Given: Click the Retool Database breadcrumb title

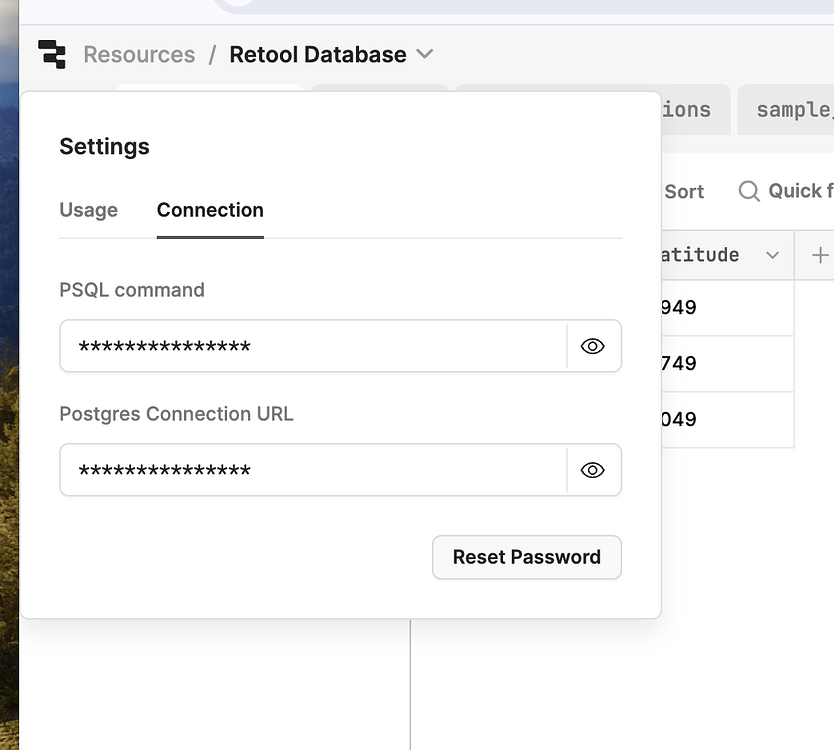Looking at the screenshot, I should pos(318,54).
